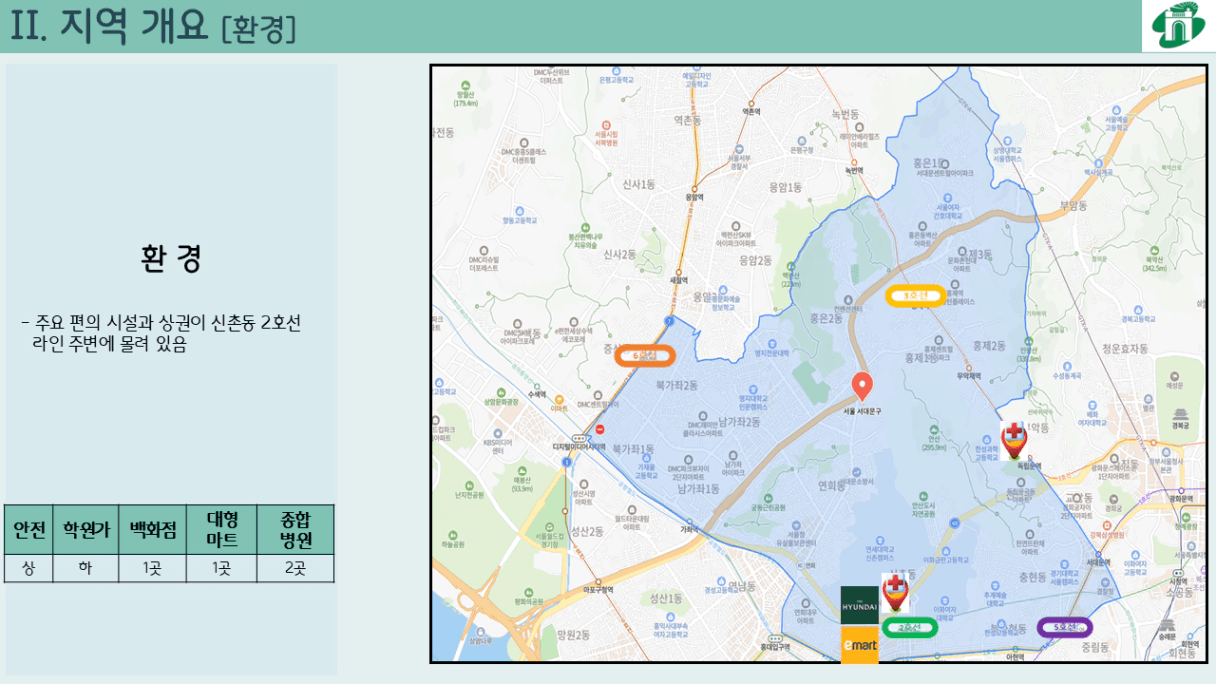Click the 연희동 map label
This screenshot has height=684, width=1216.
click(832, 485)
